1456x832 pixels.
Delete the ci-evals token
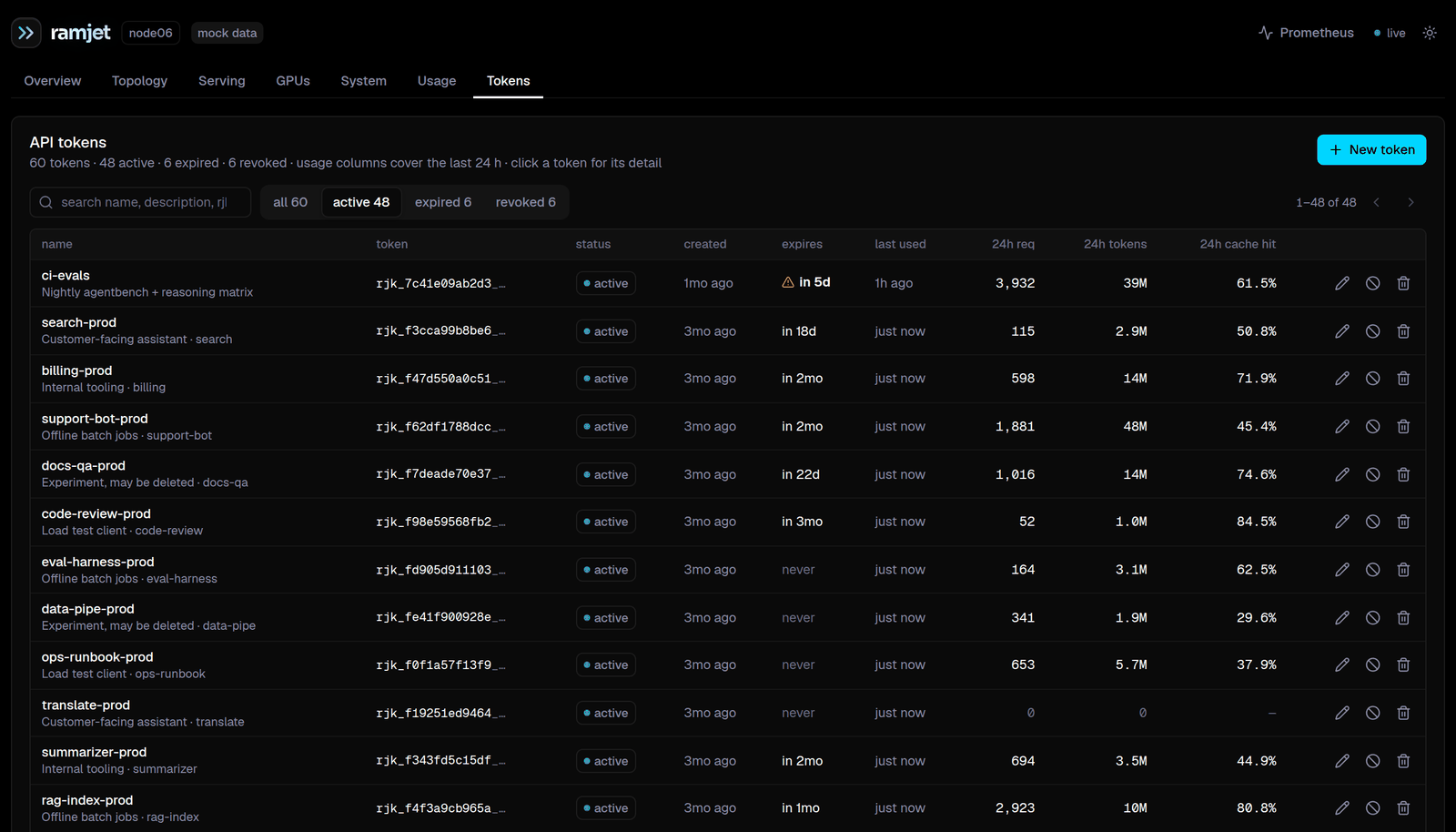[x=1403, y=283]
